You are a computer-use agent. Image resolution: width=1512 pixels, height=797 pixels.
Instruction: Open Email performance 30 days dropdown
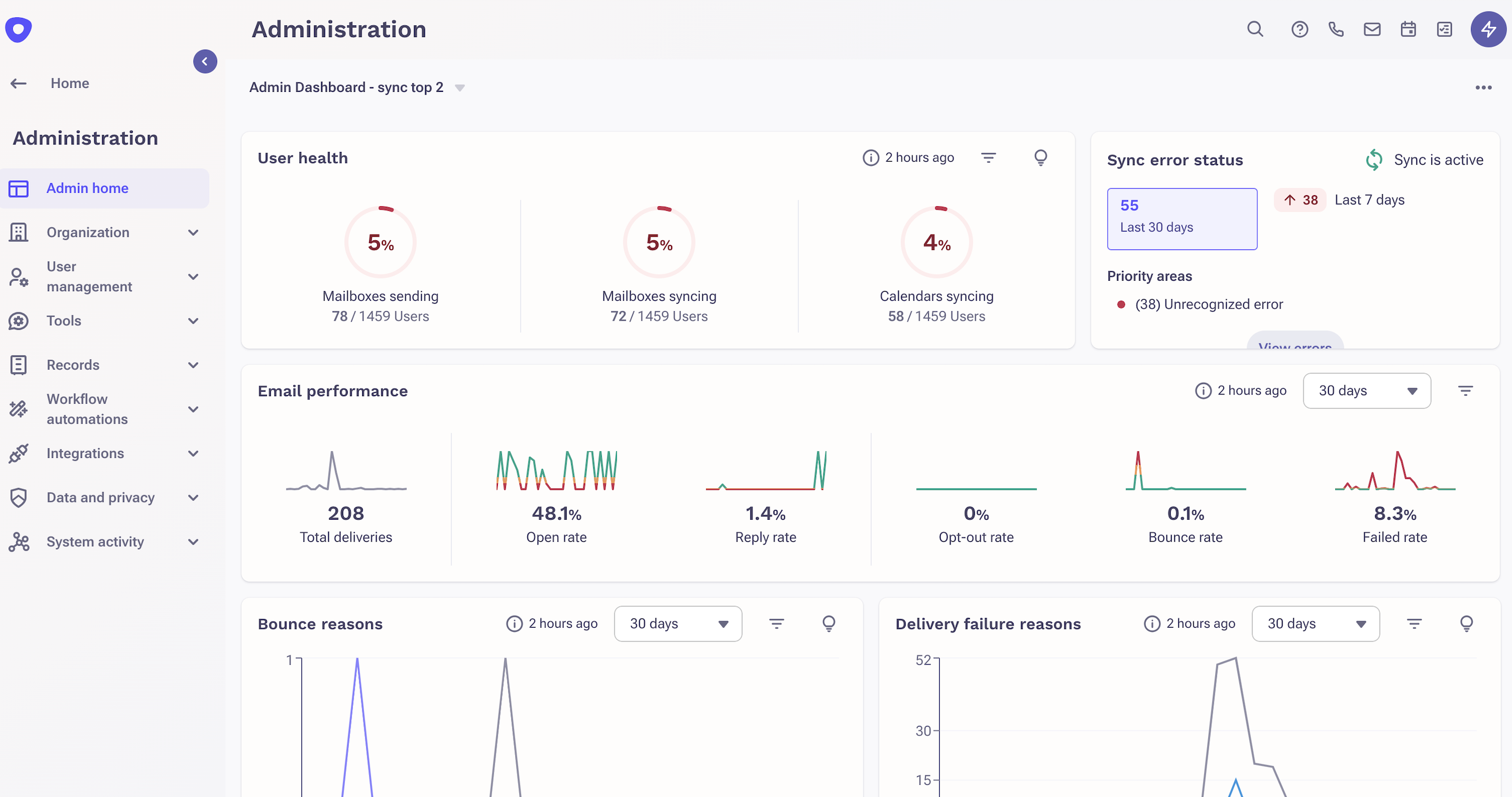point(1366,391)
